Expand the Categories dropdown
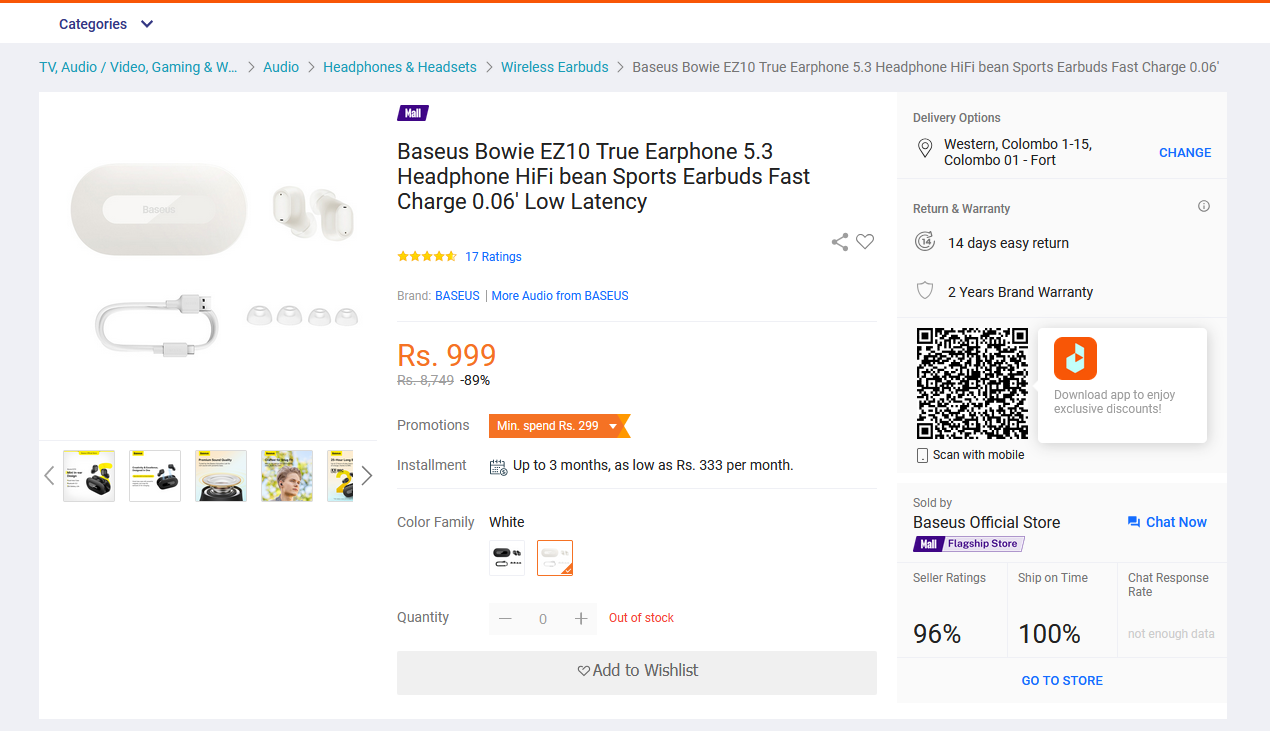The width and height of the screenshot is (1270, 731). coord(106,24)
